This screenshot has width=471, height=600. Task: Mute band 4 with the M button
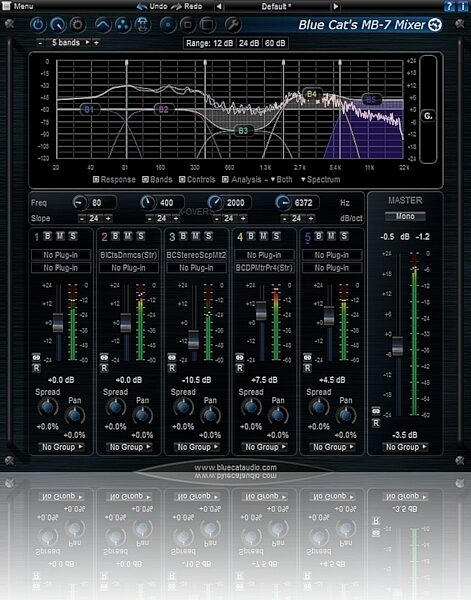click(x=263, y=236)
